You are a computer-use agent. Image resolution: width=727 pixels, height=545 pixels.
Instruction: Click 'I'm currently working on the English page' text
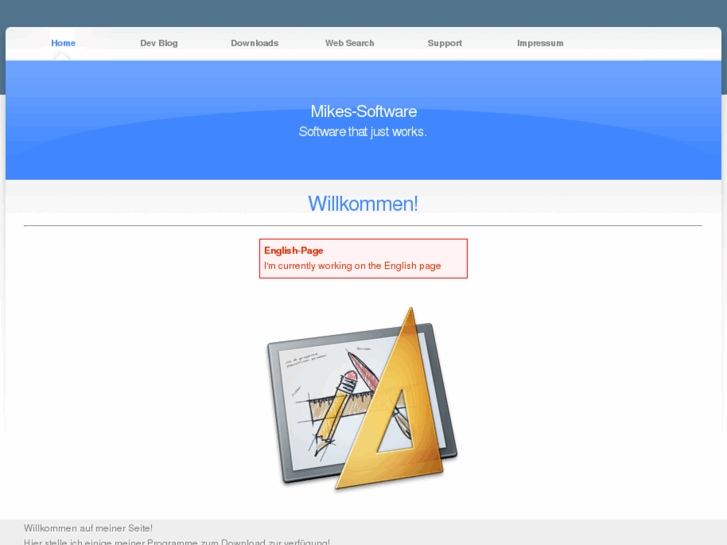click(x=352, y=266)
